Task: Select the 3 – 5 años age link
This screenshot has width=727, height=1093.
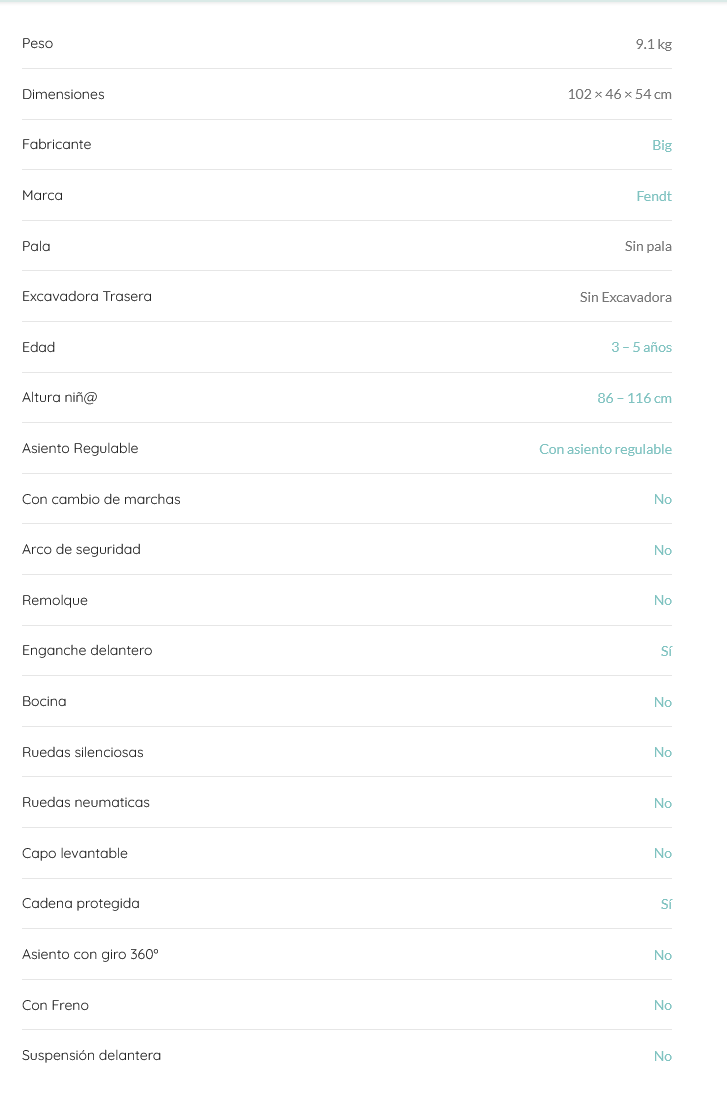Action: pos(641,347)
